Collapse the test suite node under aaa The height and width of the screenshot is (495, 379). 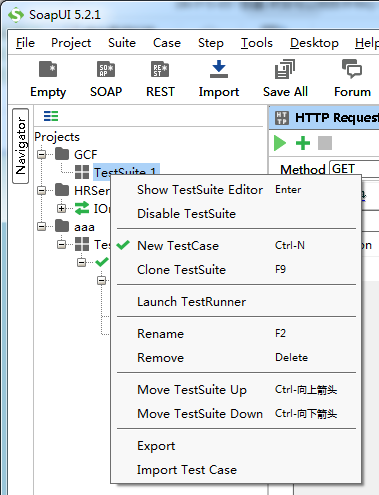pyautogui.click(x=61, y=244)
